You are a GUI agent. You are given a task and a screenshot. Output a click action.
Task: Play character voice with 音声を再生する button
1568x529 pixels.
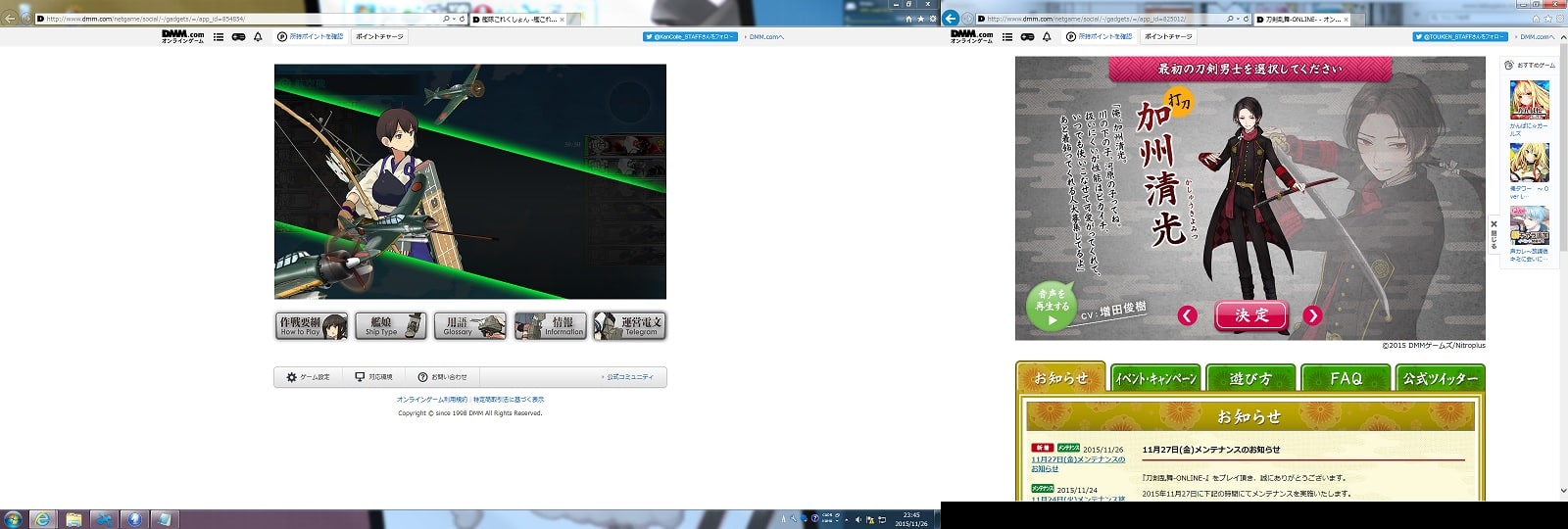[x=1052, y=305]
